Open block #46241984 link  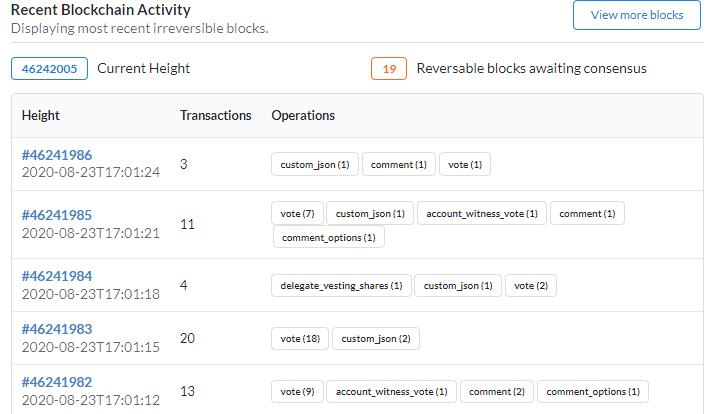(x=57, y=276)
